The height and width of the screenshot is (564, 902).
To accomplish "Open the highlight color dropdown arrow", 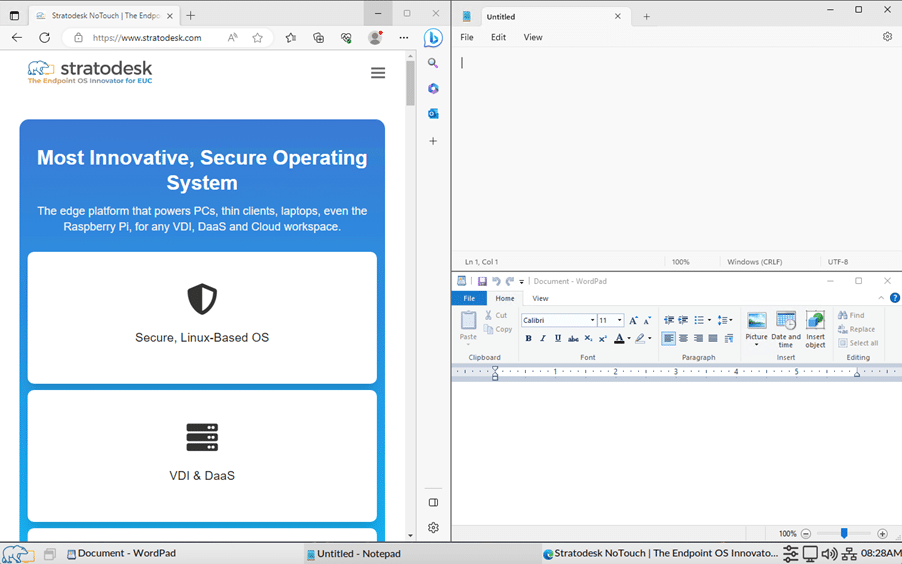I will click(649, 338).
